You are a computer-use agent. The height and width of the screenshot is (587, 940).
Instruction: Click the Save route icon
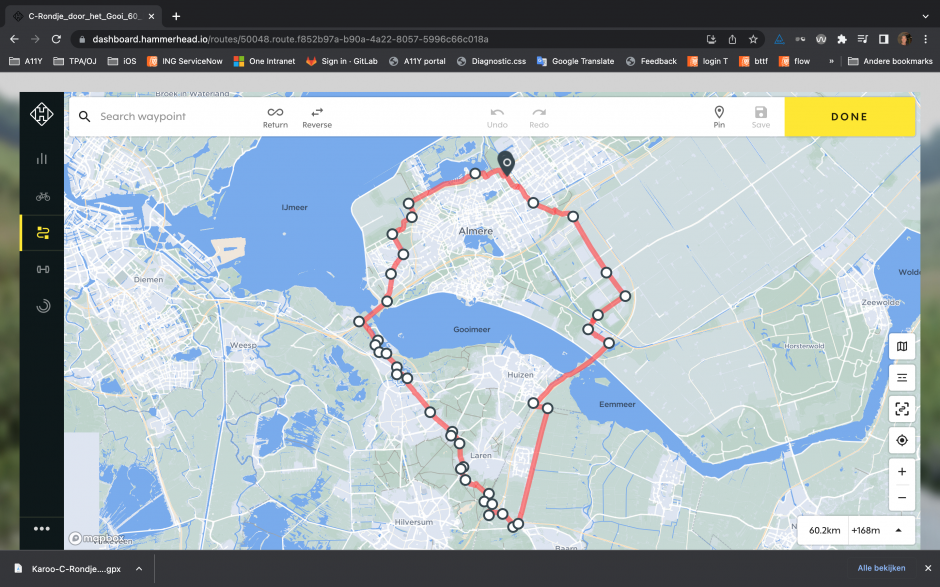coord(761,117)
